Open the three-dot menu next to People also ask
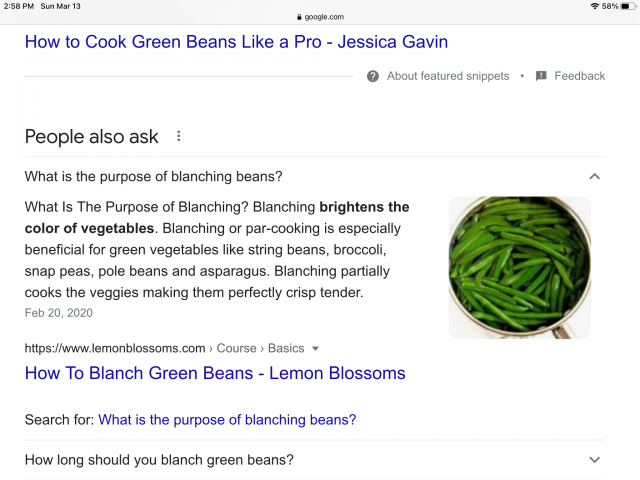The height and width of the screenshot is (480, 640). click(178, 136)
